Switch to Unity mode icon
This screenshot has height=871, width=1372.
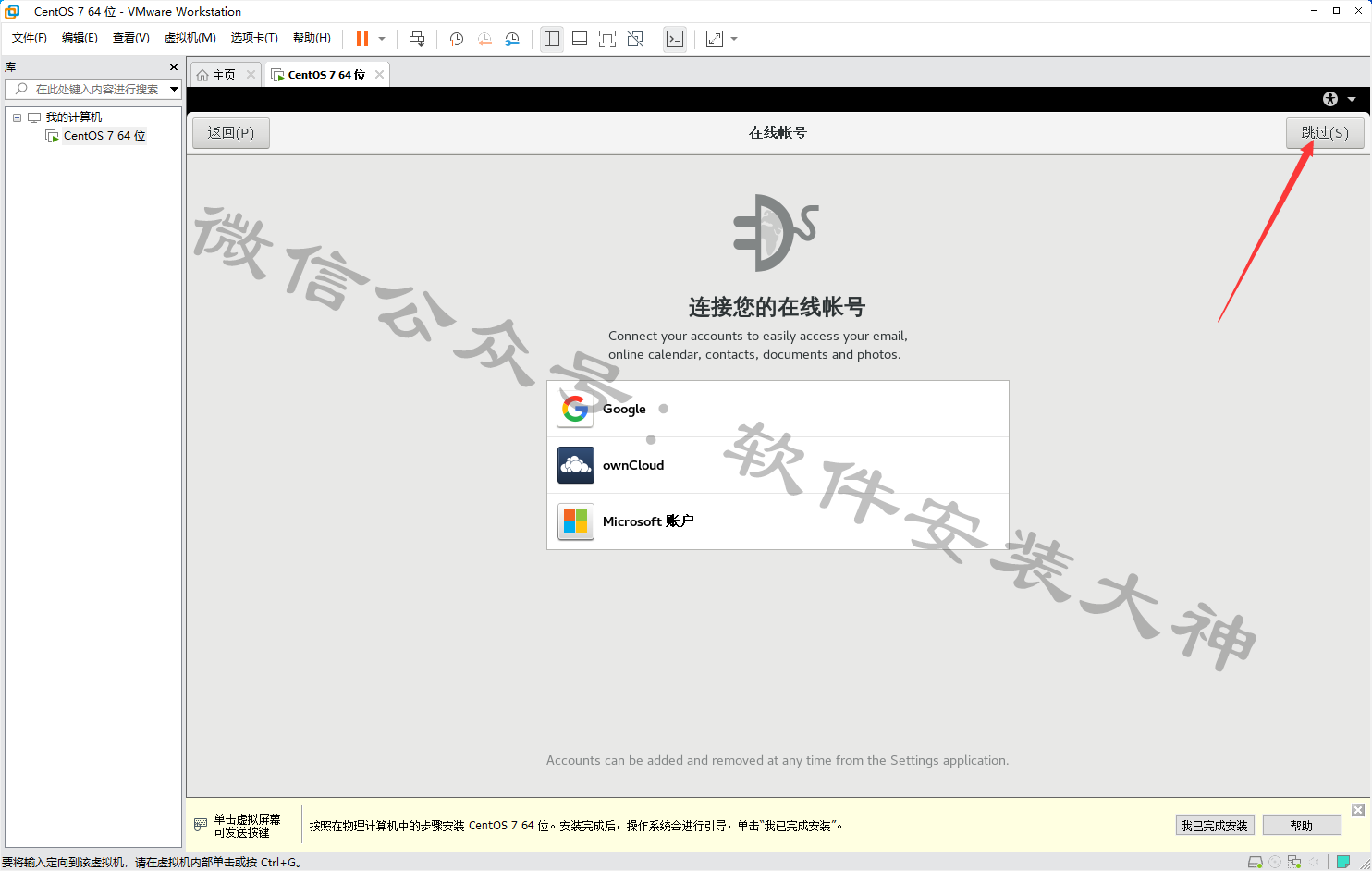pyautogui.click(x=635, y=39)
